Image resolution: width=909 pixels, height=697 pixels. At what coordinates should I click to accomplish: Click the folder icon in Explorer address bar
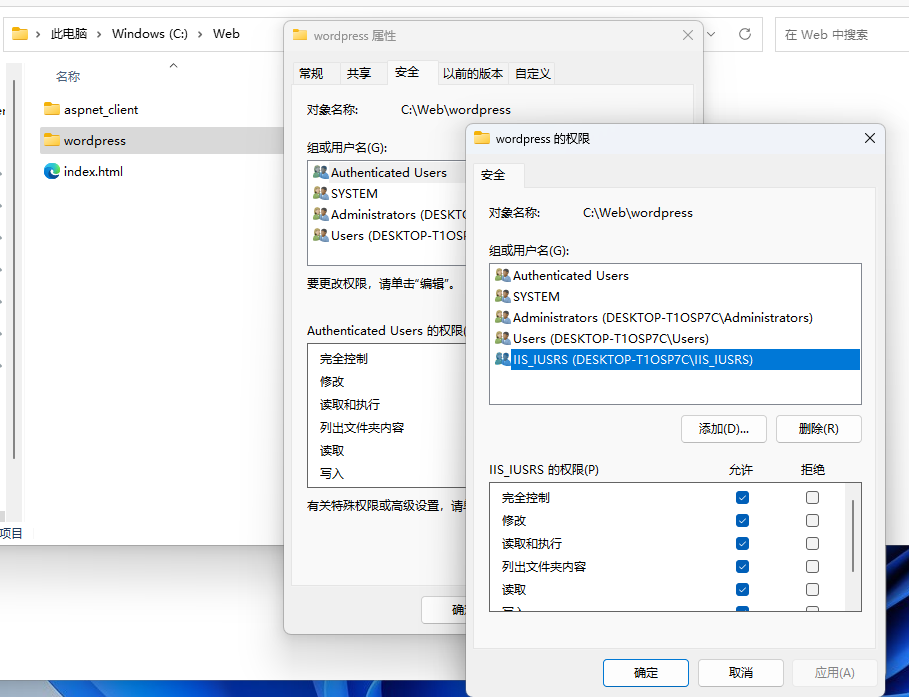(x=20, y=34)
